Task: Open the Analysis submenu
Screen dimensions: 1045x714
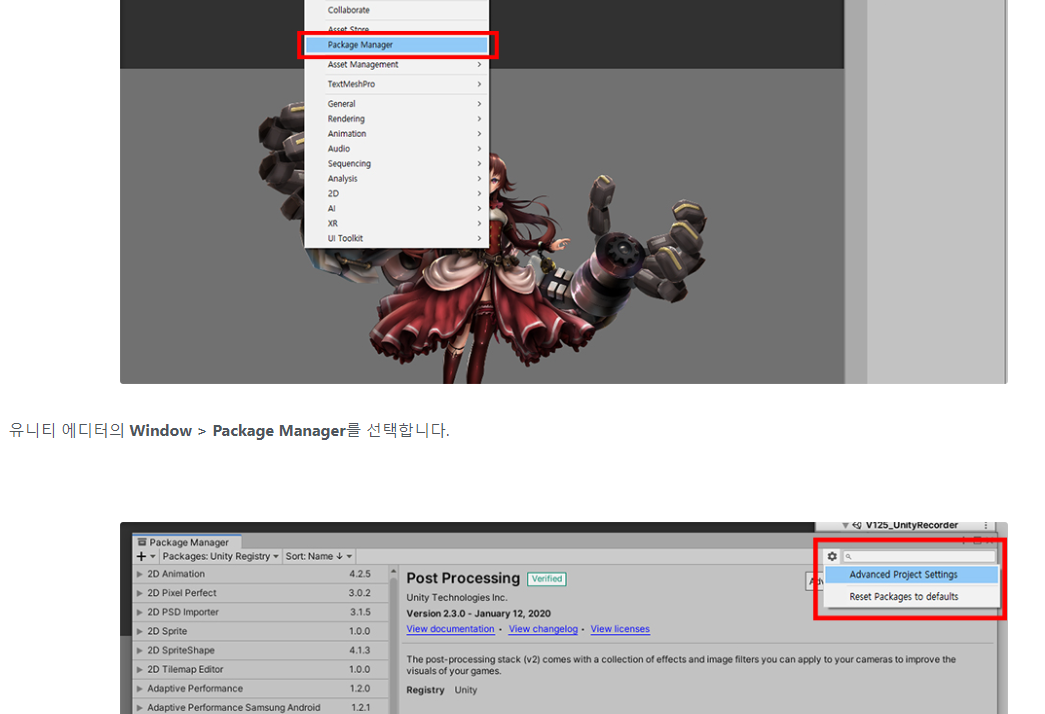Action: pyautogui.click(x=397, y=179)
